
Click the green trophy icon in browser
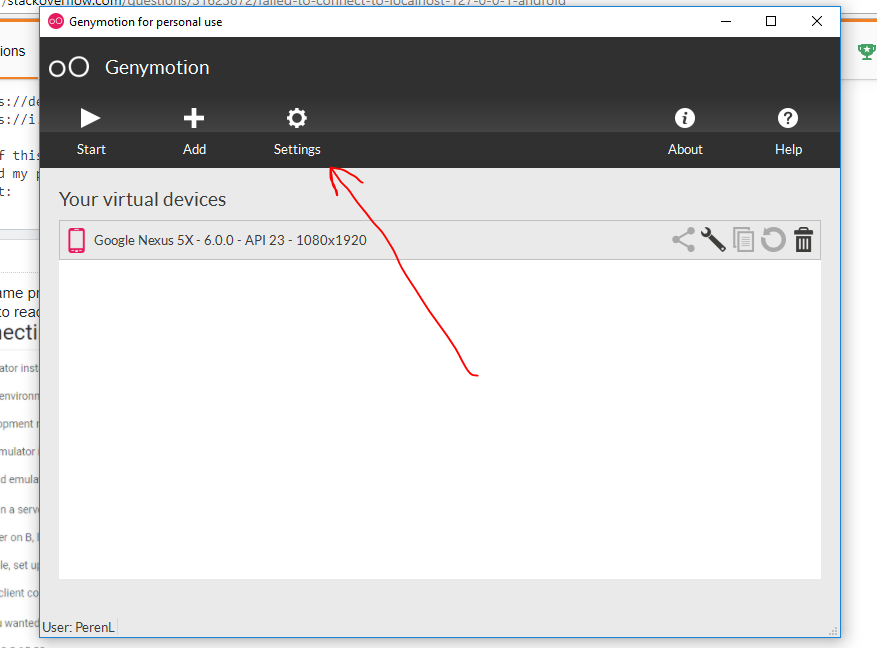tap(866, 51)
